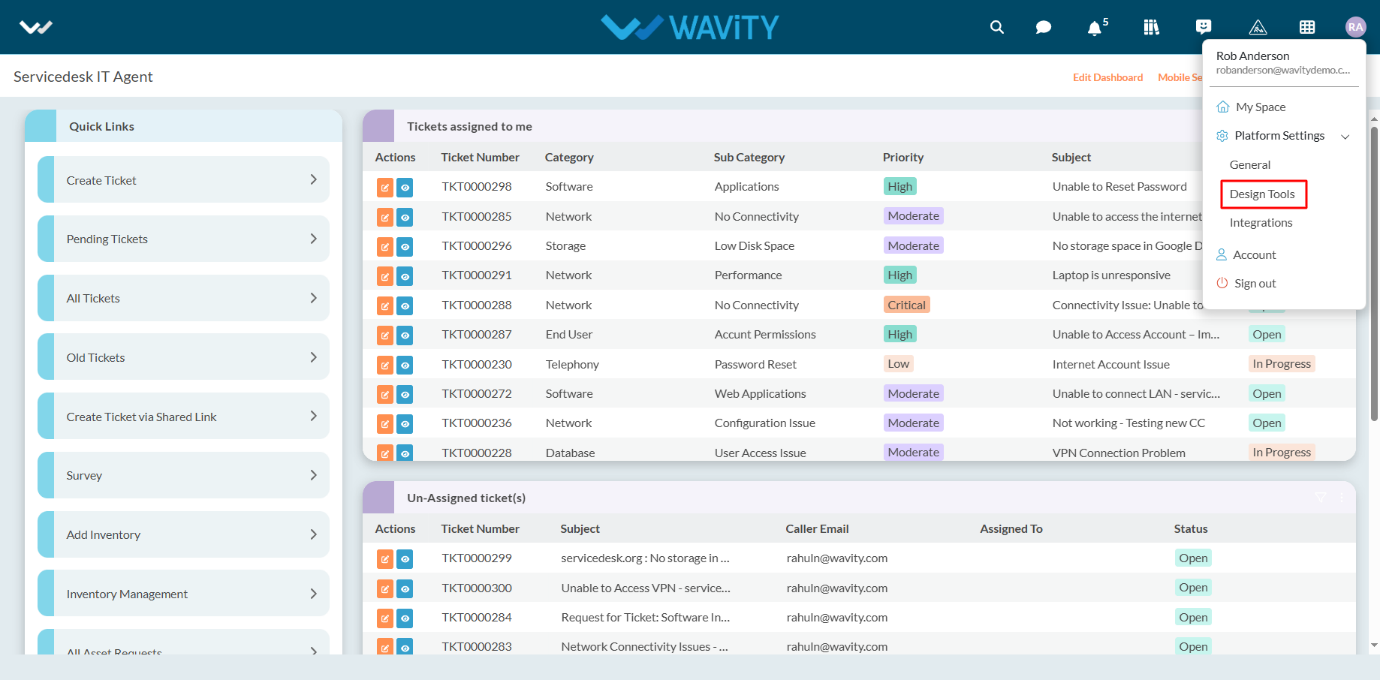The width and height of the screenshot is (1380, 680).
Task: Click the Wavity logo mark at top left
Action: click(36, 27)
